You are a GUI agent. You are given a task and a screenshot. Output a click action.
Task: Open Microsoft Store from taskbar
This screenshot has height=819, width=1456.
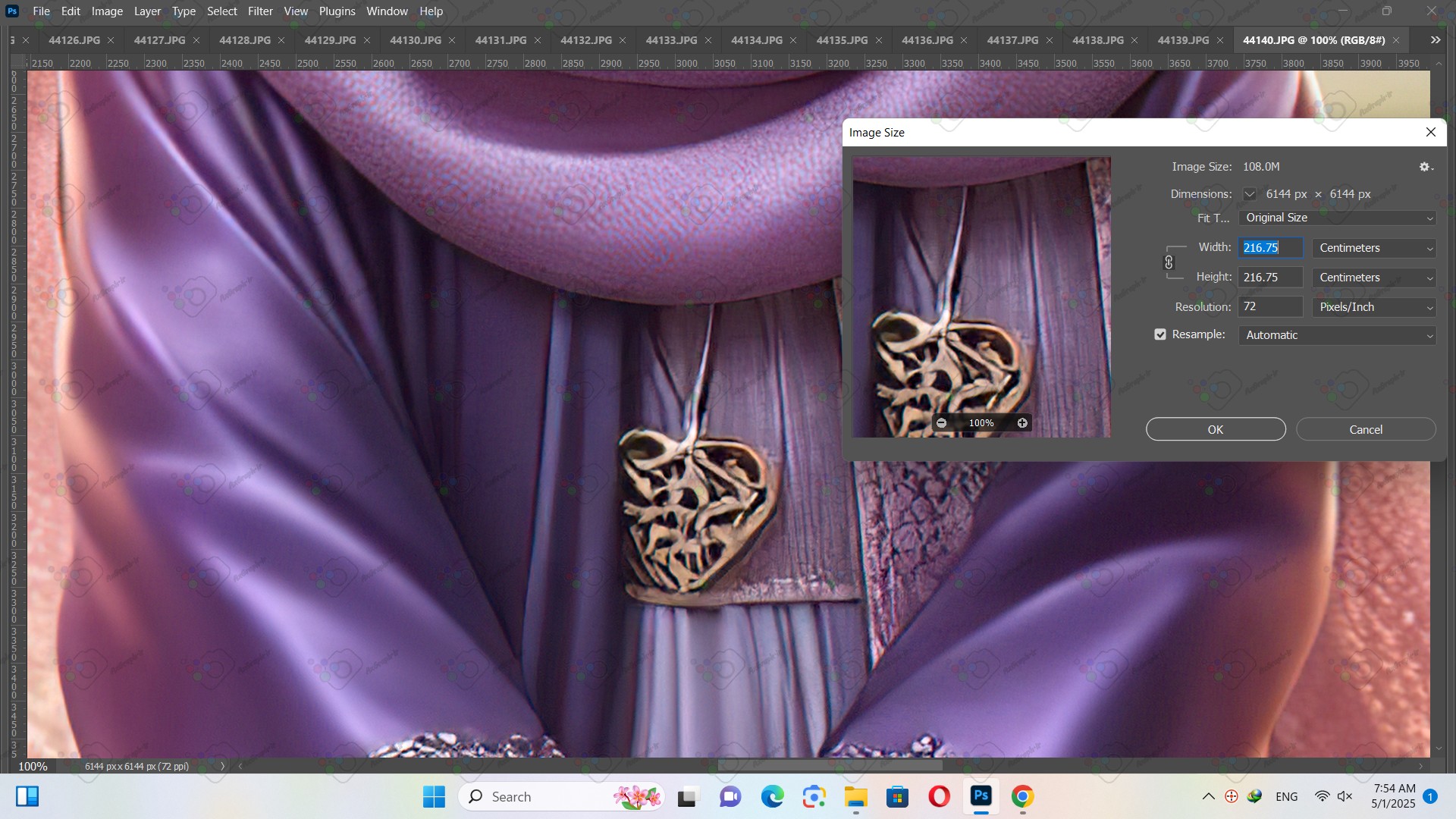click(x=897, y=797)
